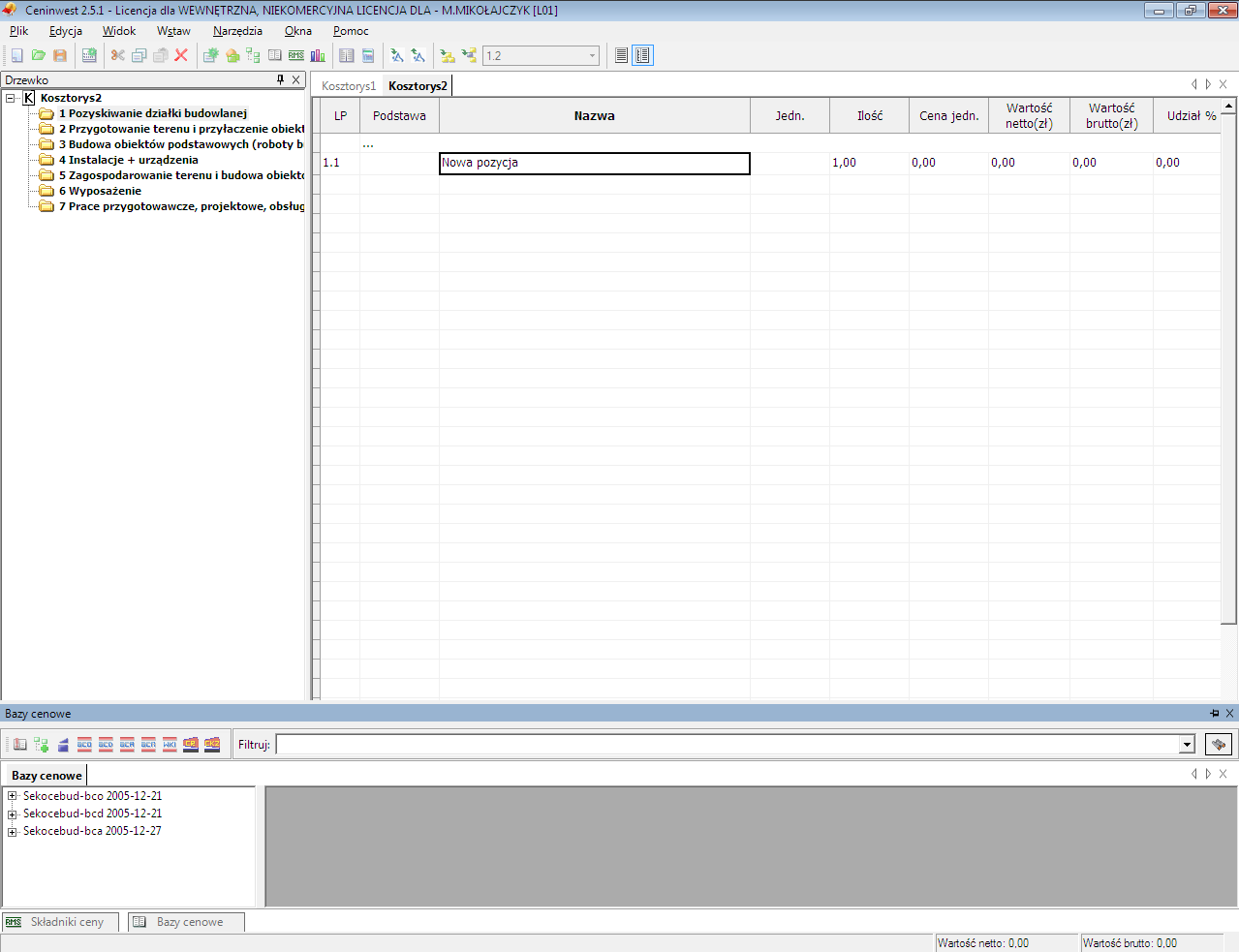Click the WKI price base icon
1239x952 pixels.
[x=170, y=745]
